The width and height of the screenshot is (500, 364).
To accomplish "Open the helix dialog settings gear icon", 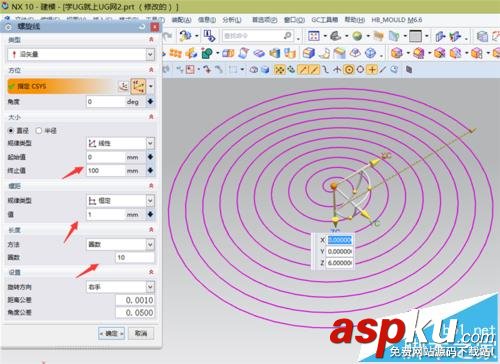I will 9,27.
